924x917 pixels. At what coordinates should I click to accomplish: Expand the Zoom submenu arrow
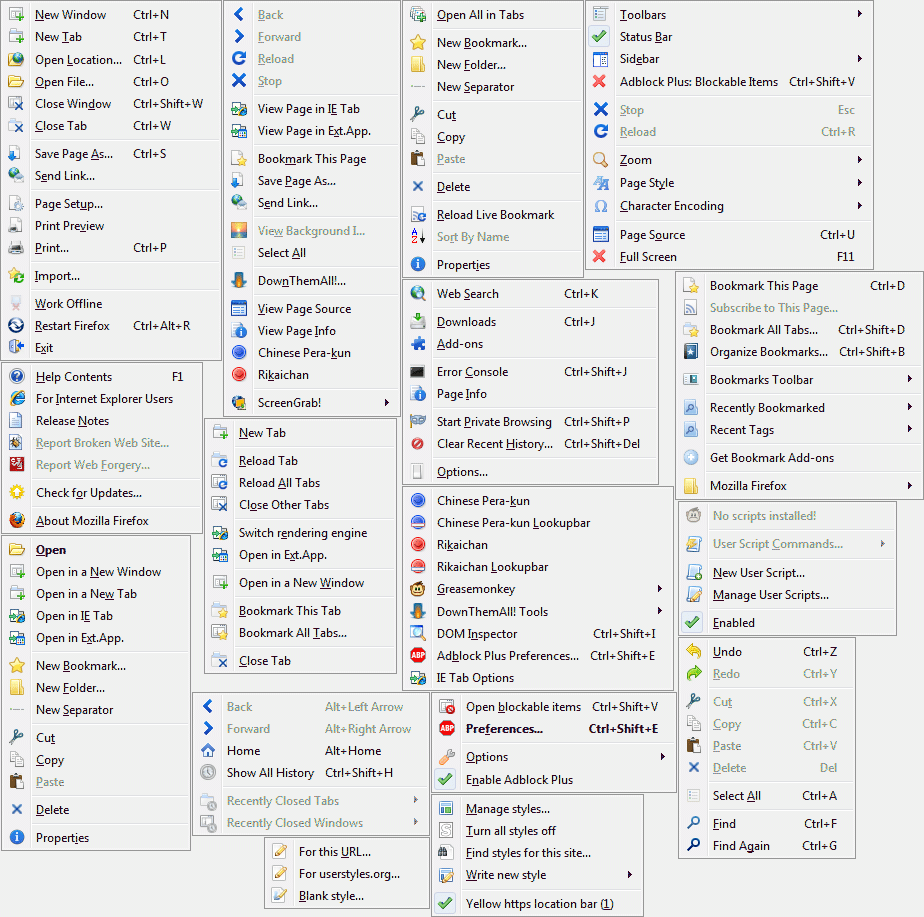pyautogui.click(x=860, y=160)
